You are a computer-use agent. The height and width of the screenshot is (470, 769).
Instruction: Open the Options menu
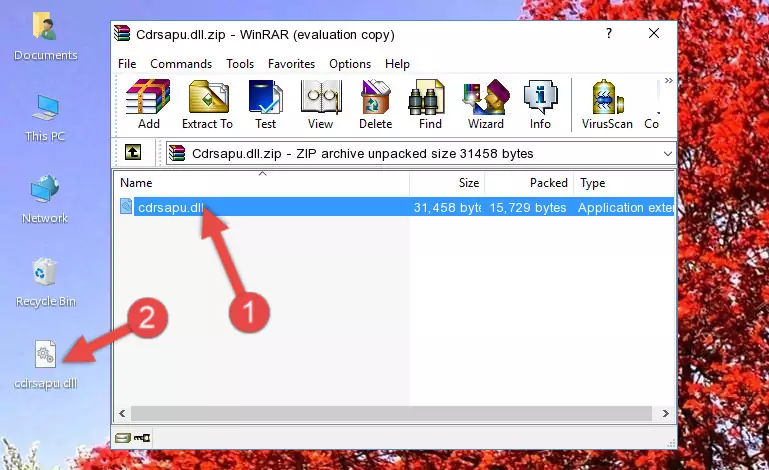350,64
